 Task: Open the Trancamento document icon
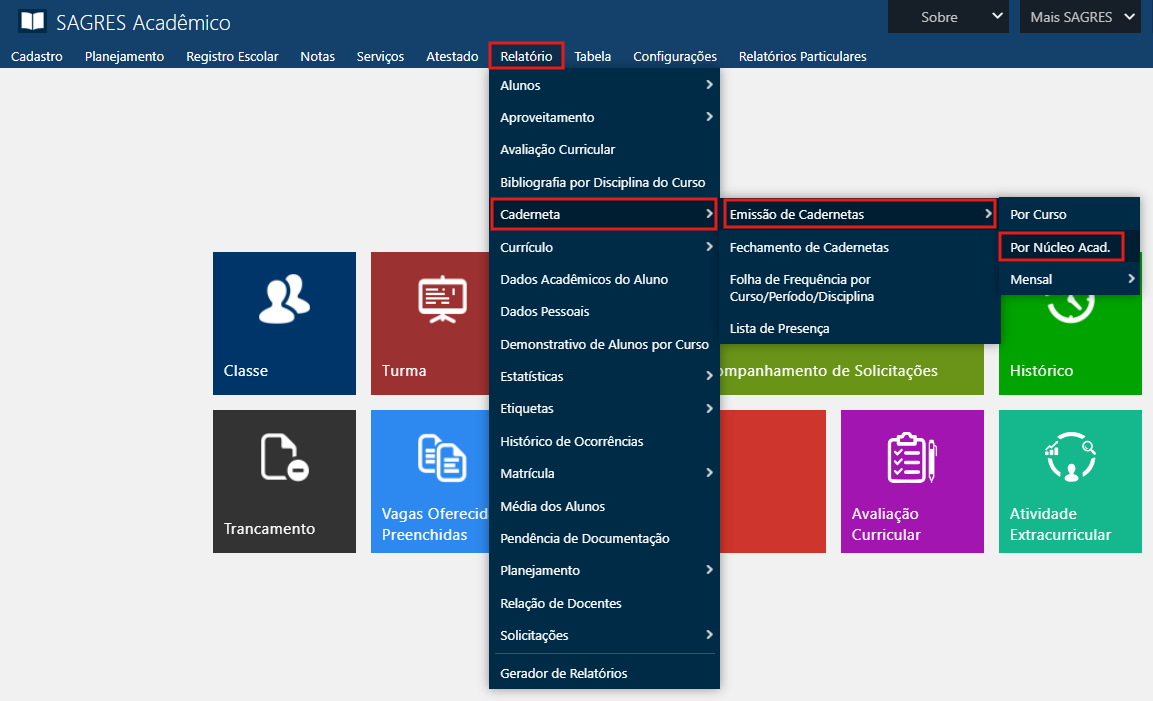point(284,457)
